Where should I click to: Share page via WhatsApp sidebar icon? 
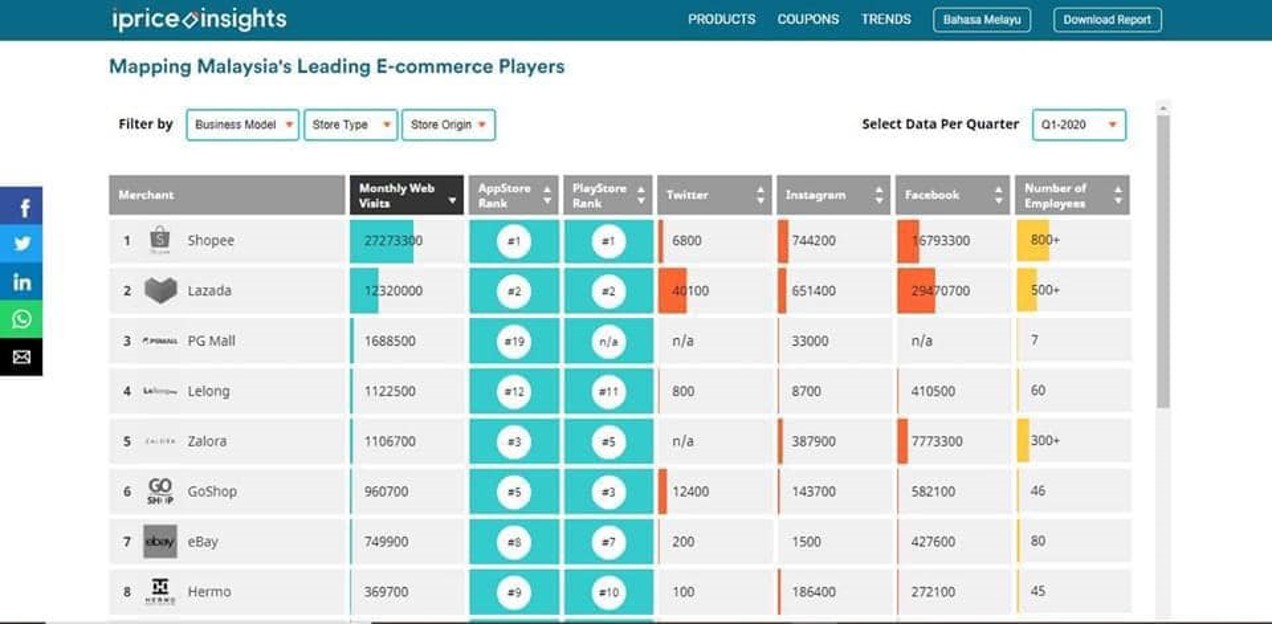21,320
